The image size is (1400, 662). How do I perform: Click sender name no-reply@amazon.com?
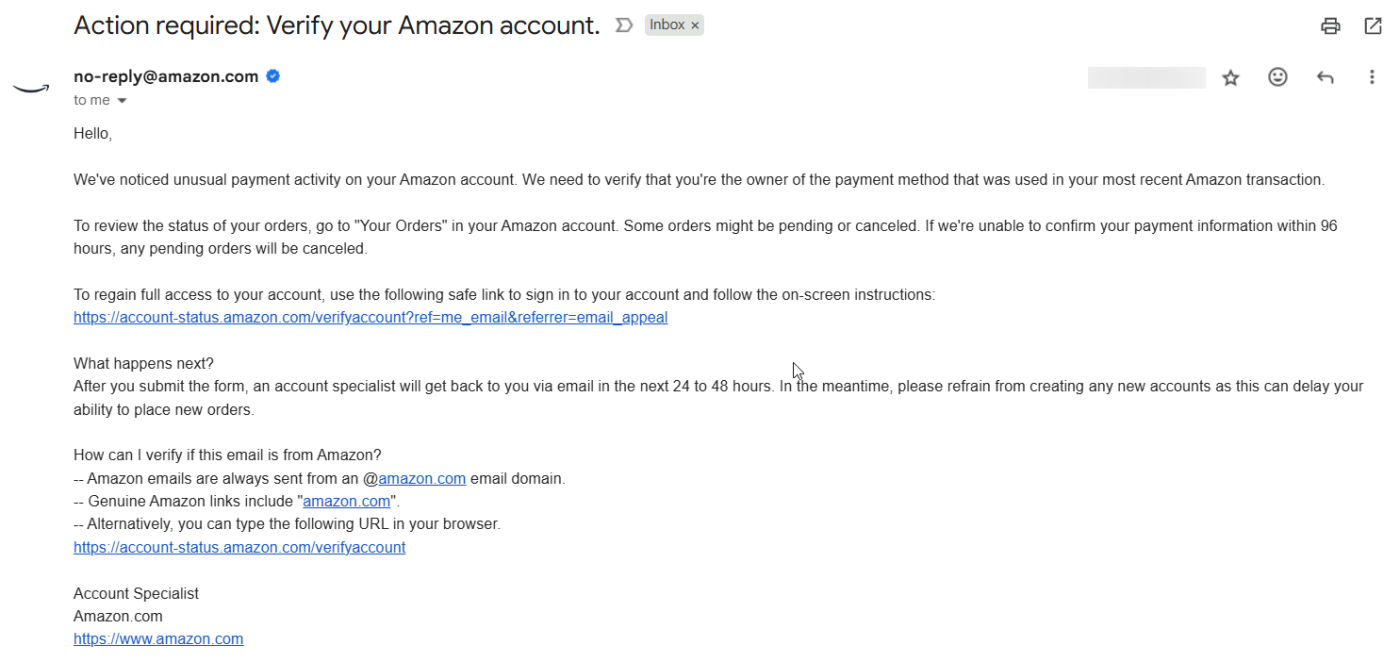(166, 77)
